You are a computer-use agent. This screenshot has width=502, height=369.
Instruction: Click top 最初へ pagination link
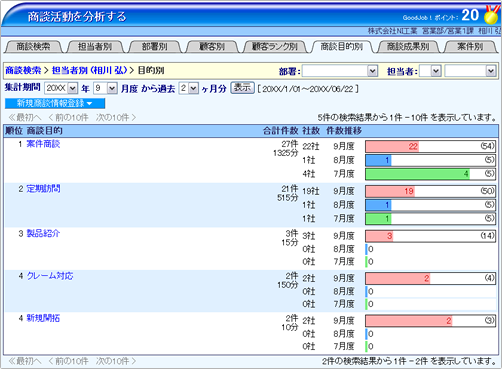point(25,117)
